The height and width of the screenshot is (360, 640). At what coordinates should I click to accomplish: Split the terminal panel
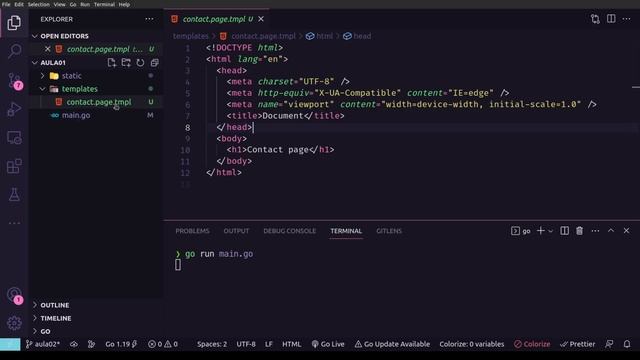564,231
